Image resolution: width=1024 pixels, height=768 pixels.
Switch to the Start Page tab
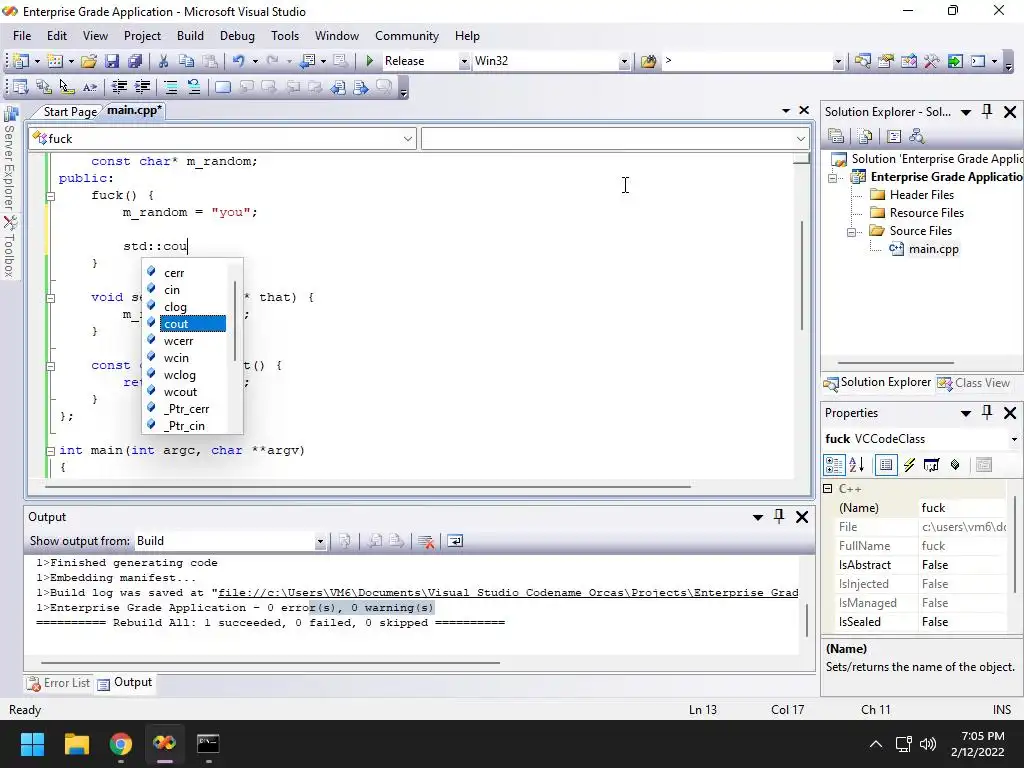[x=70, y=112]
